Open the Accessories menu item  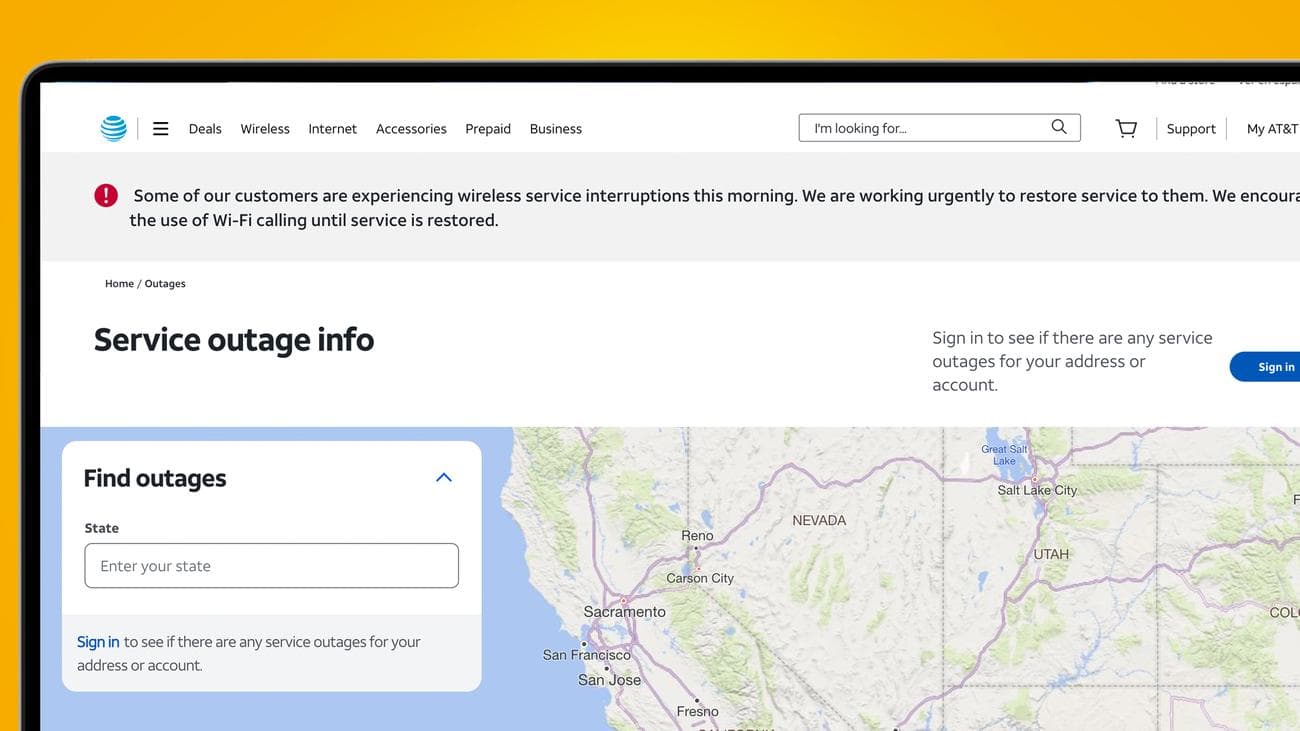tap(411, 129)
